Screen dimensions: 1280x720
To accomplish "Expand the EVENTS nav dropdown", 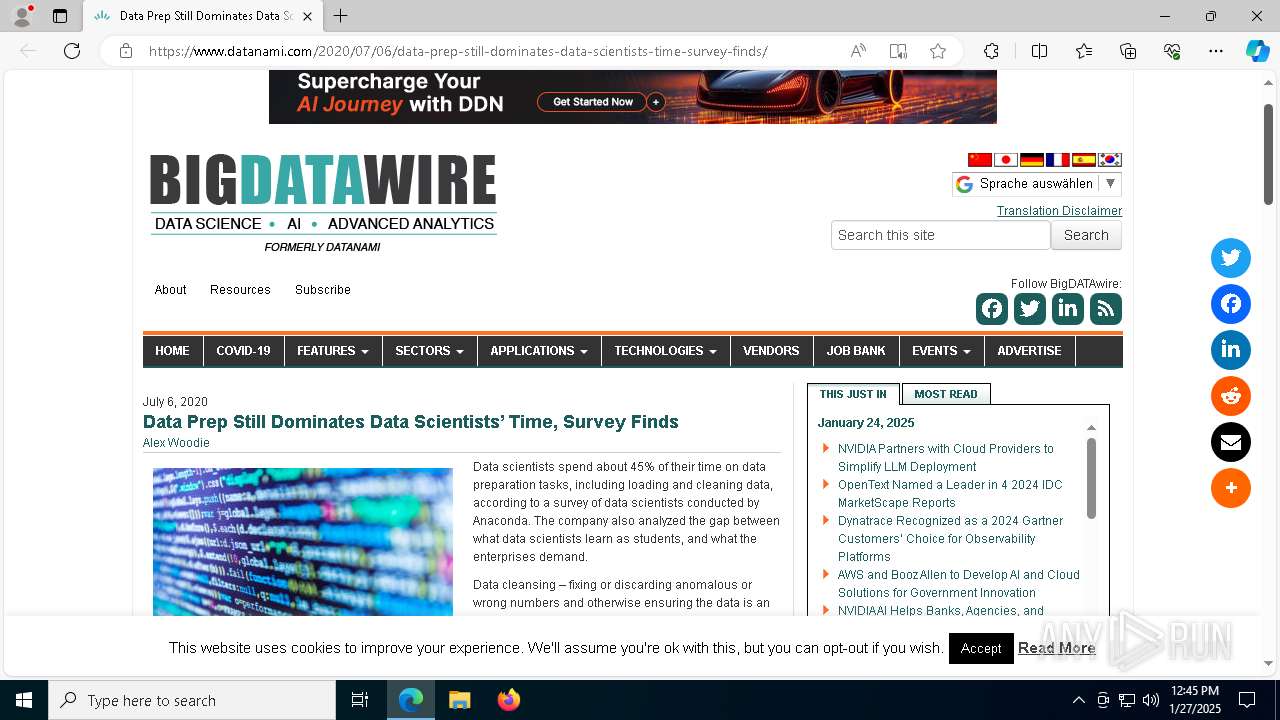I will (x=941, y=351).
